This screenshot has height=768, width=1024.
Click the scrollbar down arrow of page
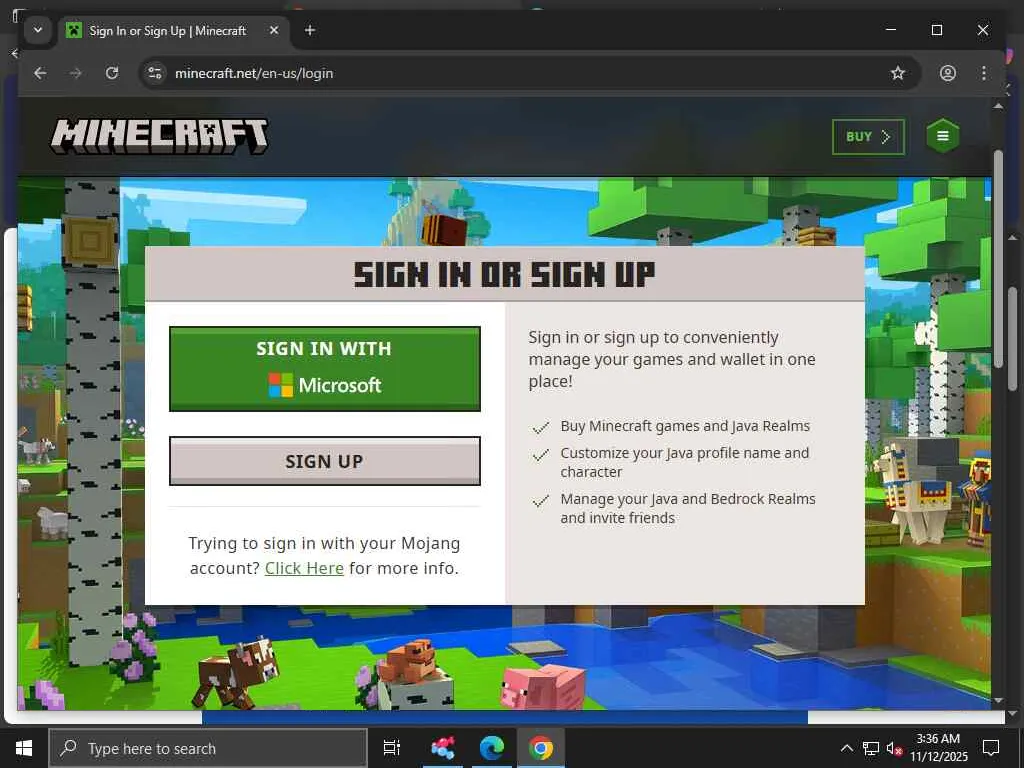pyautogui.click(x=998, y=700)
